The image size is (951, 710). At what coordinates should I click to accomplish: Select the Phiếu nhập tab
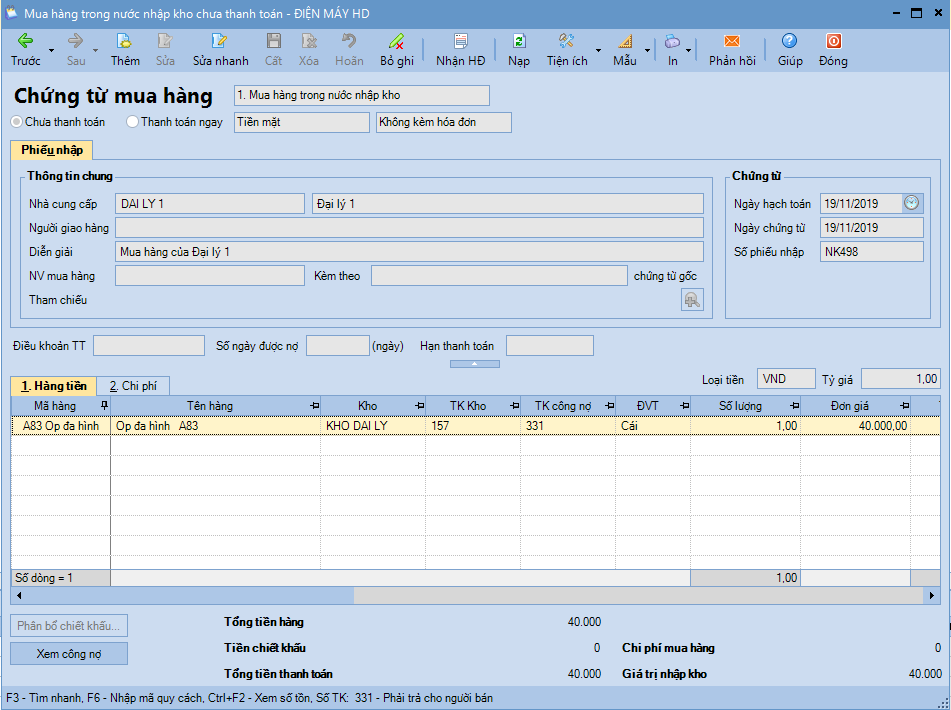tap(52, 150)
